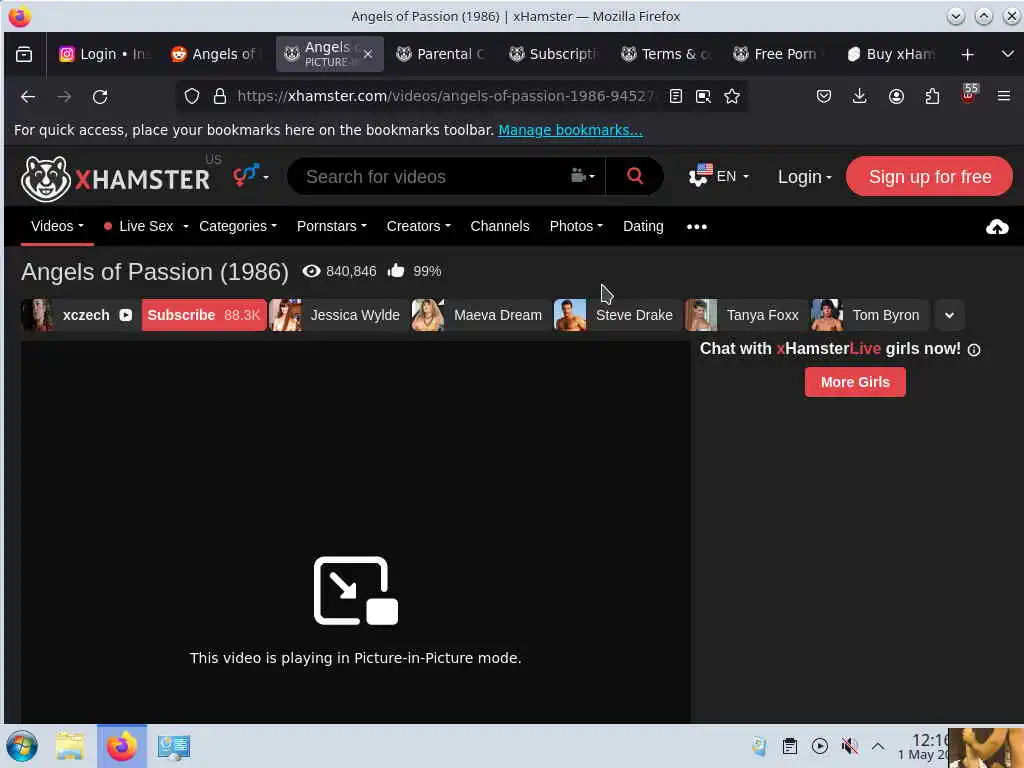Reload the current page
1024x768 pixels.
[x=100, y=97]
